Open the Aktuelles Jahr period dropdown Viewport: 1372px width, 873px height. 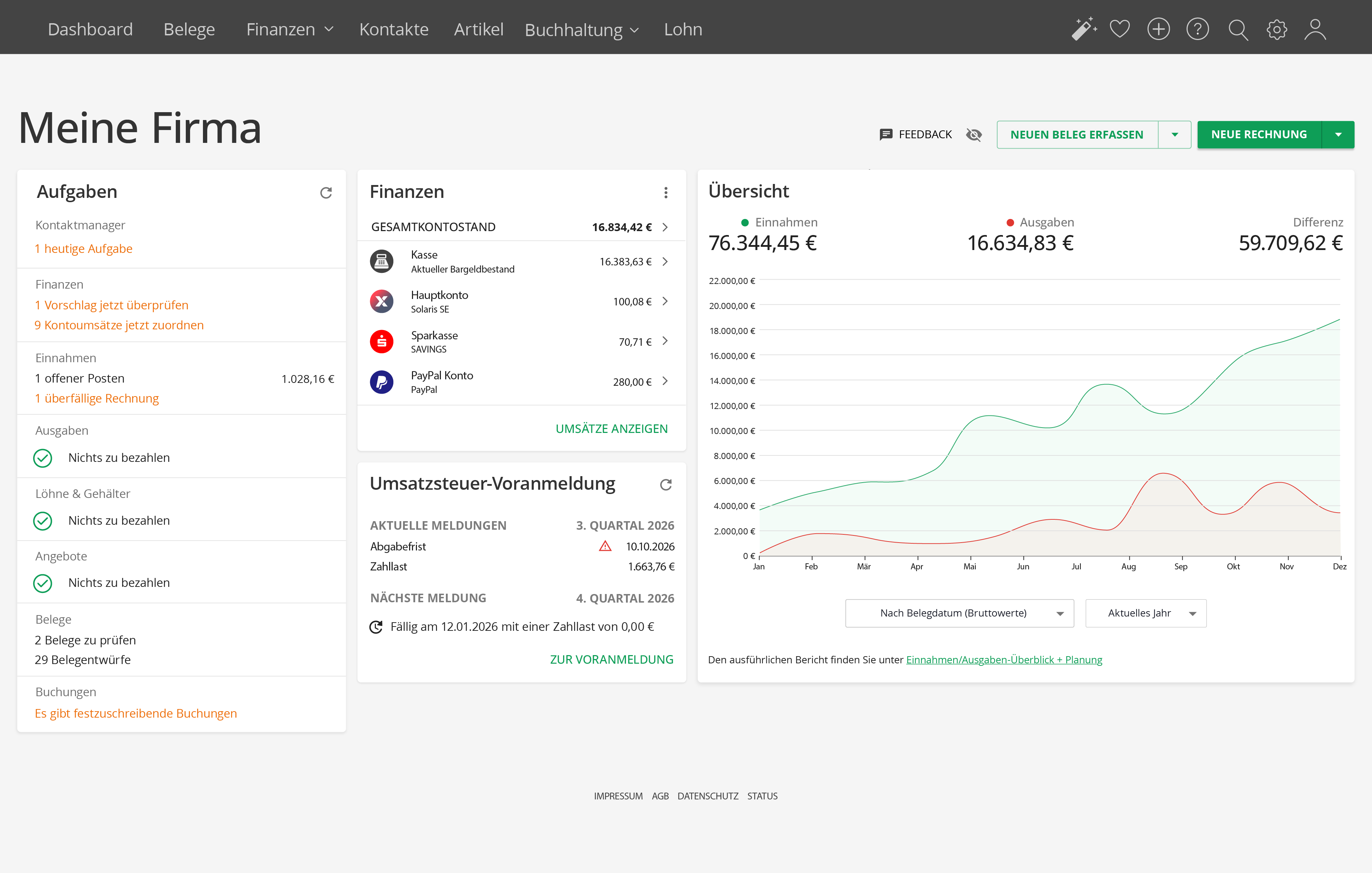1145,613
